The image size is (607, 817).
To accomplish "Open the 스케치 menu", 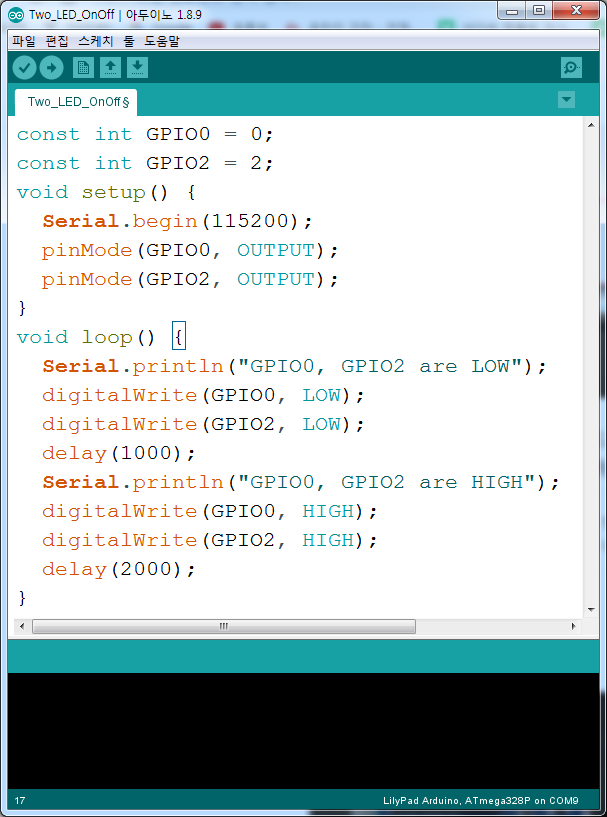I will [x=96, y=42].
